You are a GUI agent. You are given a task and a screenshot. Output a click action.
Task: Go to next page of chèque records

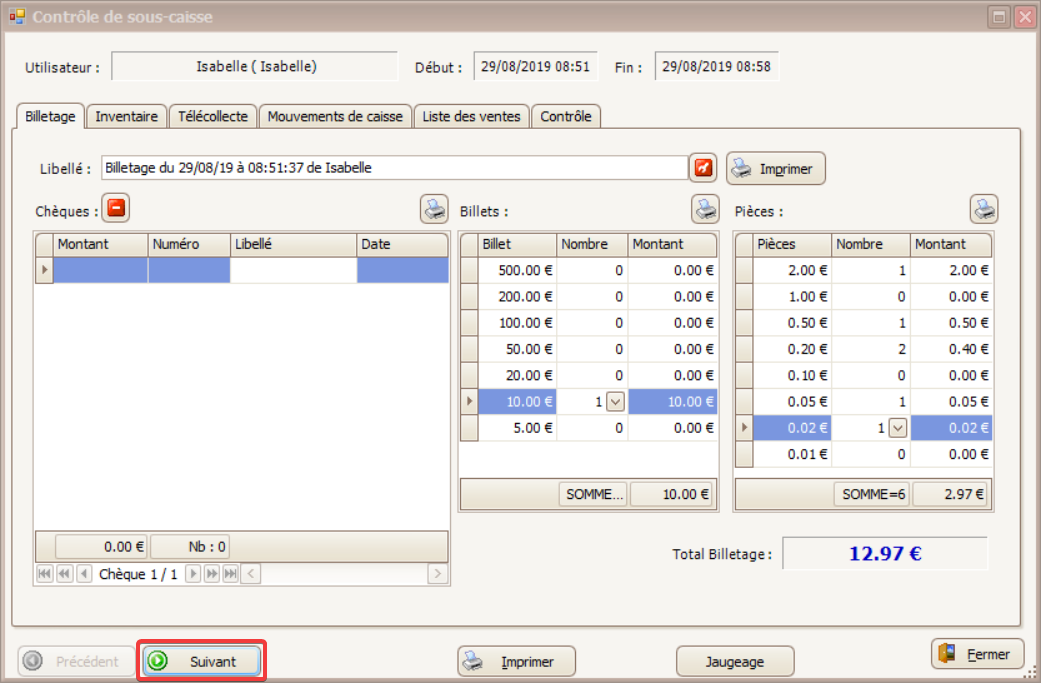pyautogui.click(x=211, y=573)
